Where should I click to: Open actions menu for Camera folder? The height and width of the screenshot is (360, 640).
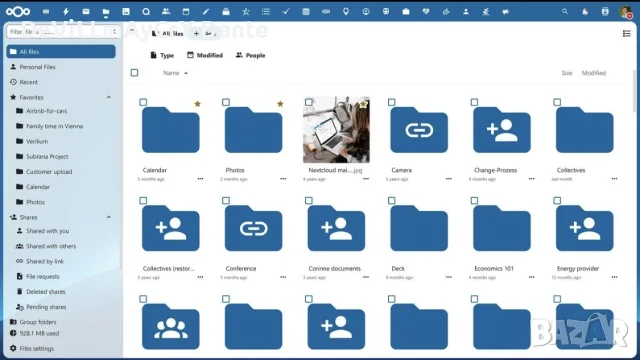click(449, 179)
